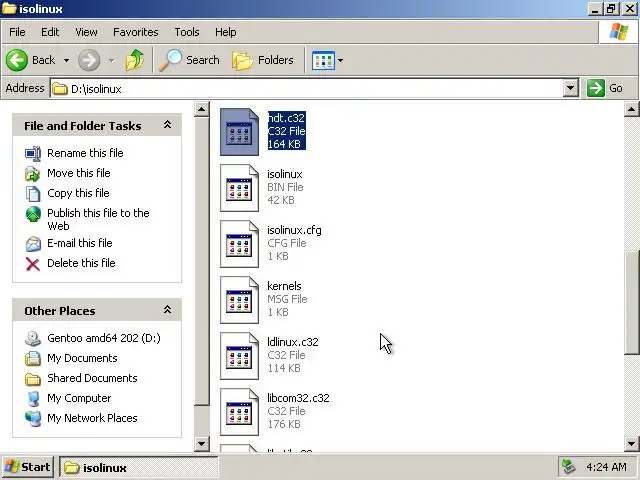
Task: Click Copy this file
Action: point(78,193)
